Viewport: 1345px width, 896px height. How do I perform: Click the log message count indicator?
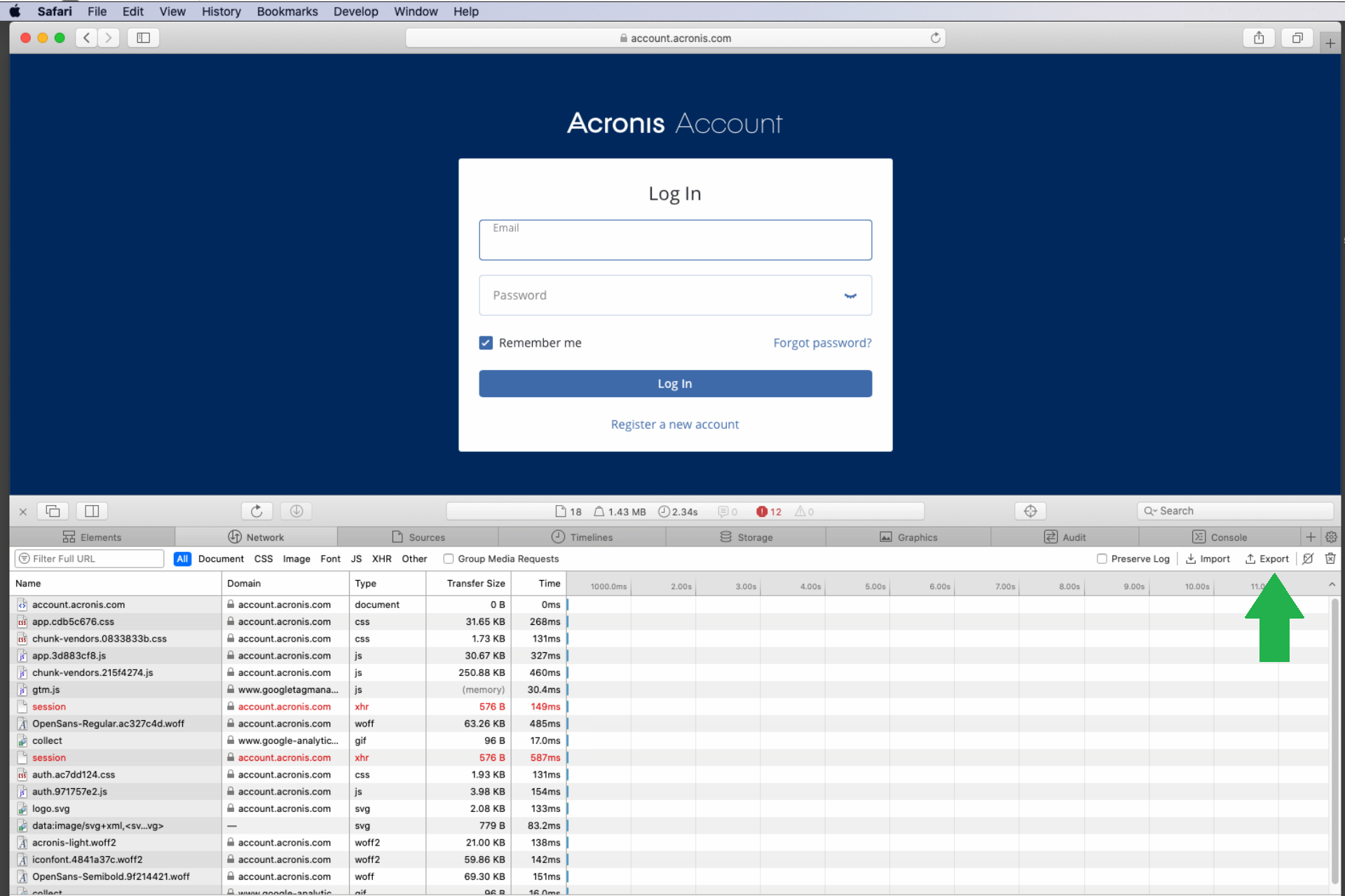point(728,512)
